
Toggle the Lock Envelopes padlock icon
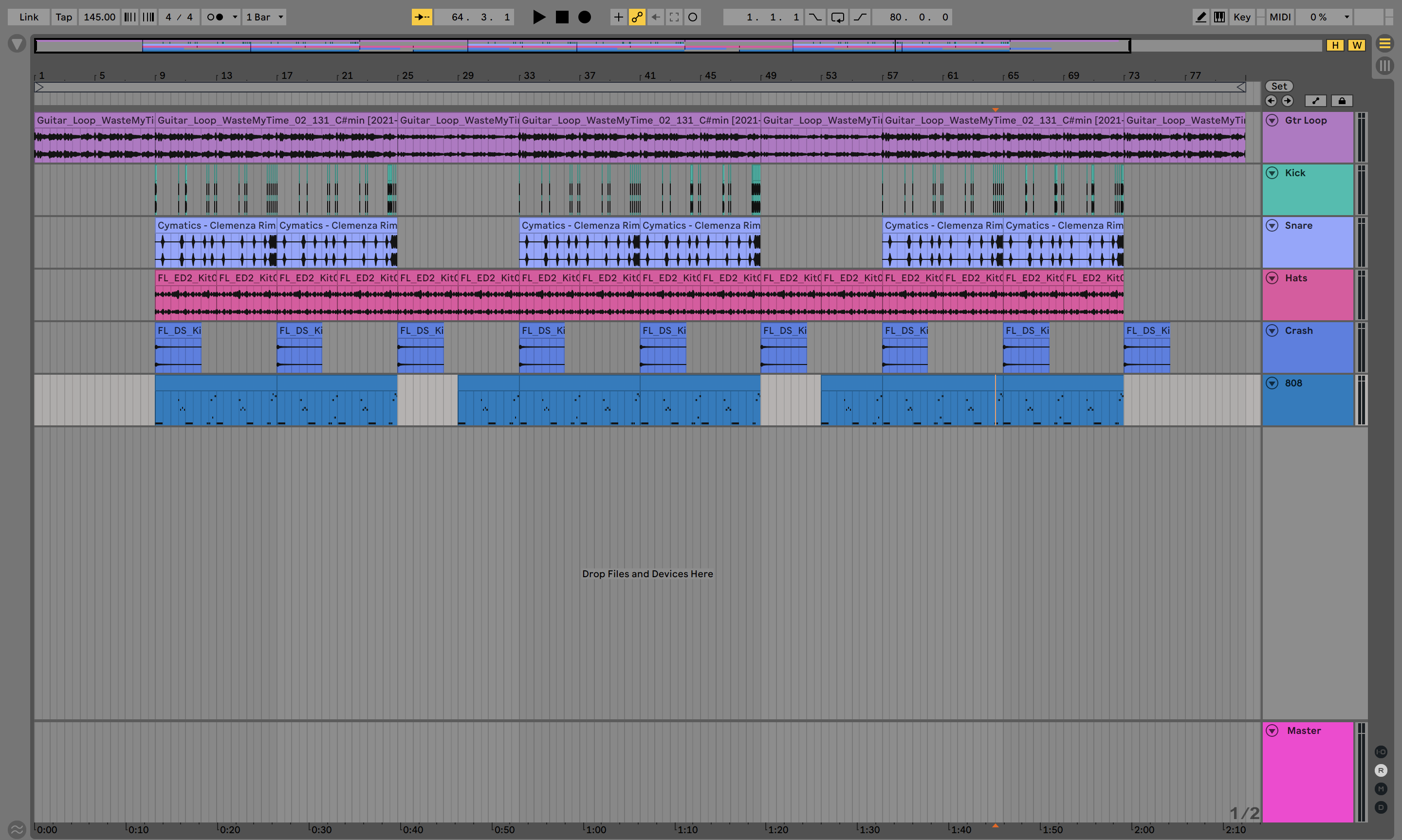tap(1342, 101)
